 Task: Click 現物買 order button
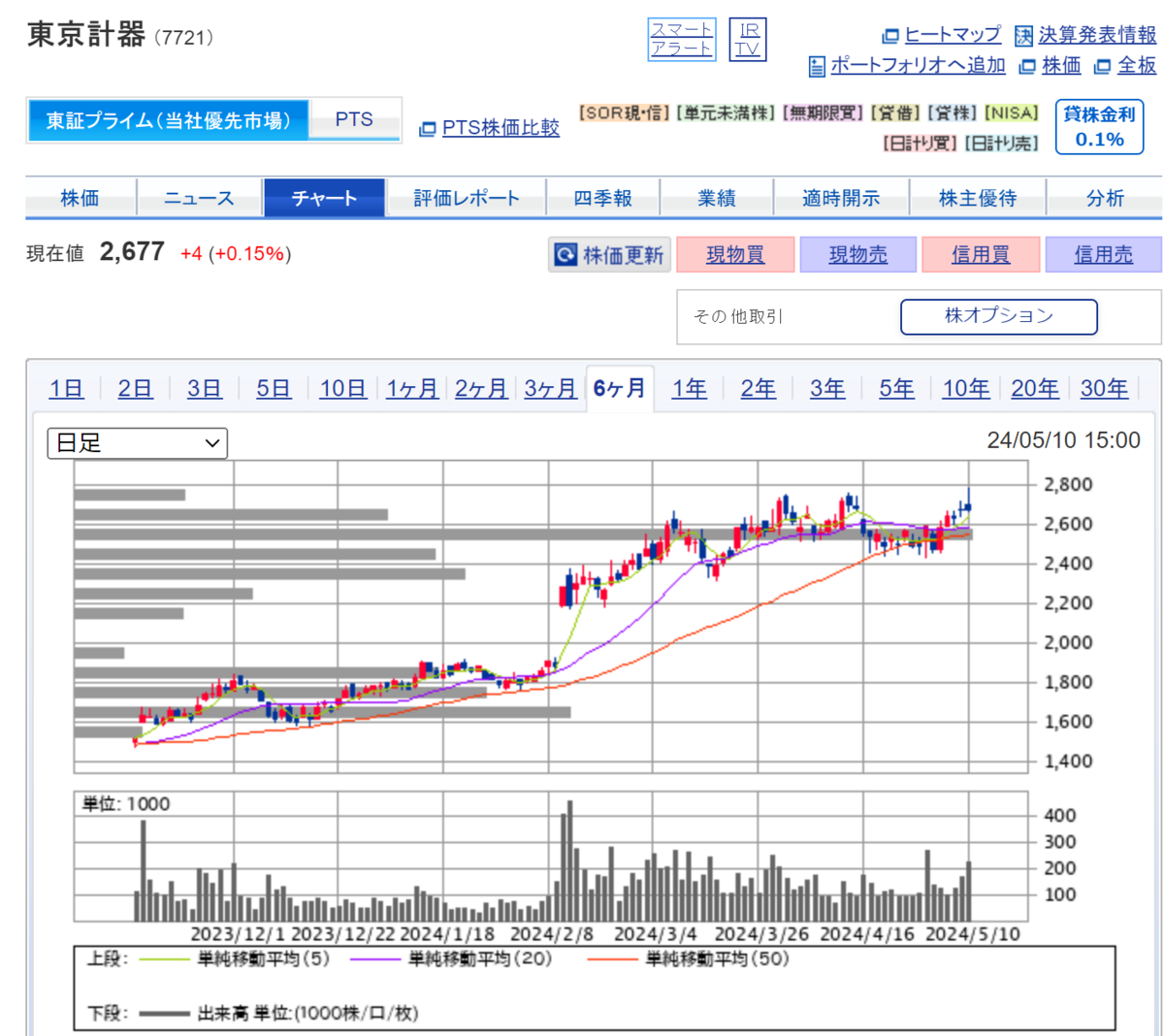[735, 254]
